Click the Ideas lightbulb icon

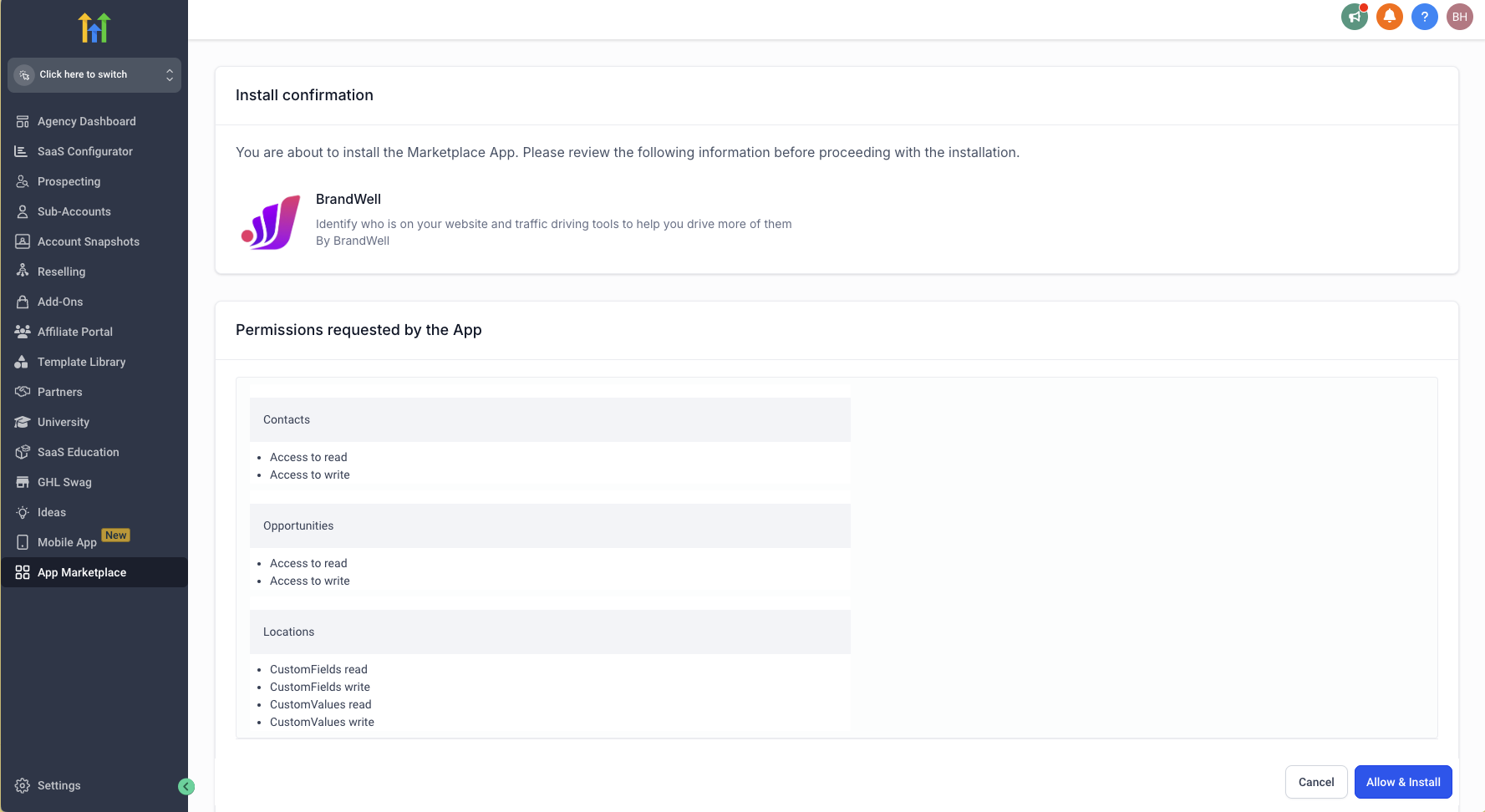23,512
